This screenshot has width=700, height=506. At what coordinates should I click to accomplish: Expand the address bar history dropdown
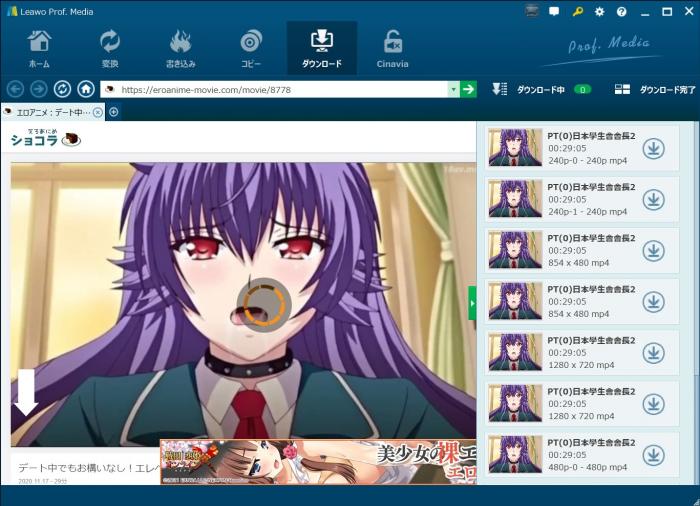pos(453,90)
